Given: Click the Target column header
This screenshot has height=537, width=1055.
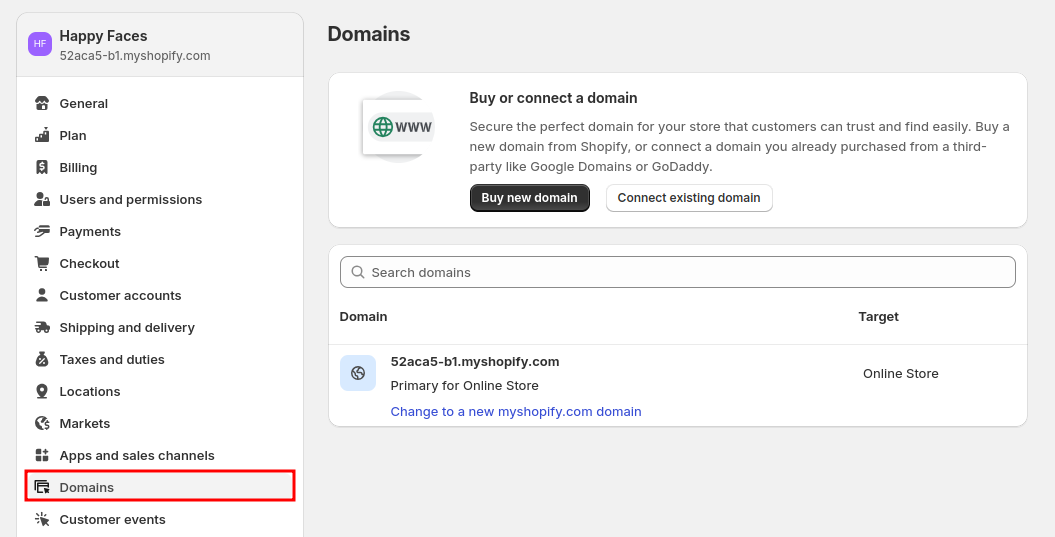Looking at the screenshot, I should 879,316.
